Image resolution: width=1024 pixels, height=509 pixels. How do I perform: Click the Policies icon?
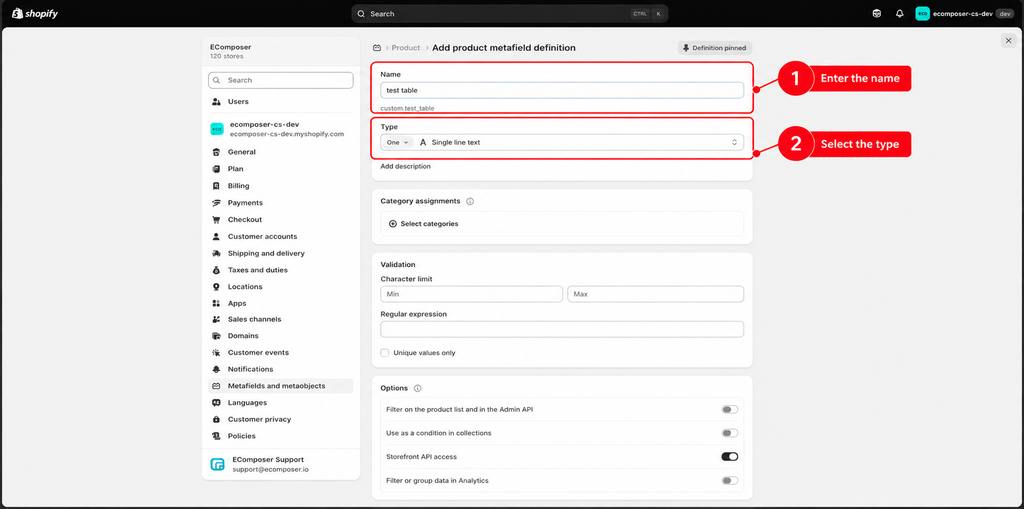coord(216,436)
